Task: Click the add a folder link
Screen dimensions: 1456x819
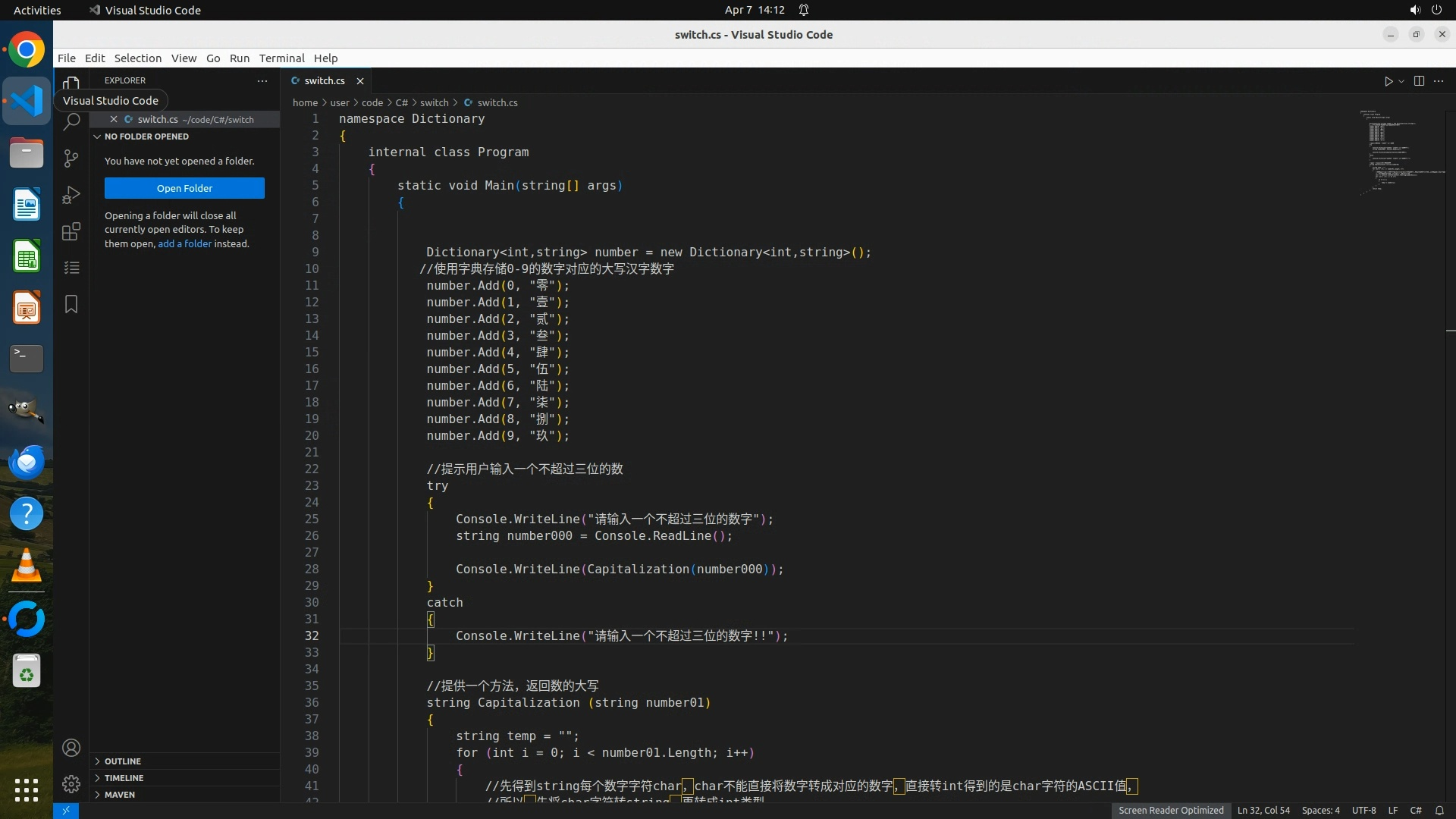Action: tap(184, 243)
